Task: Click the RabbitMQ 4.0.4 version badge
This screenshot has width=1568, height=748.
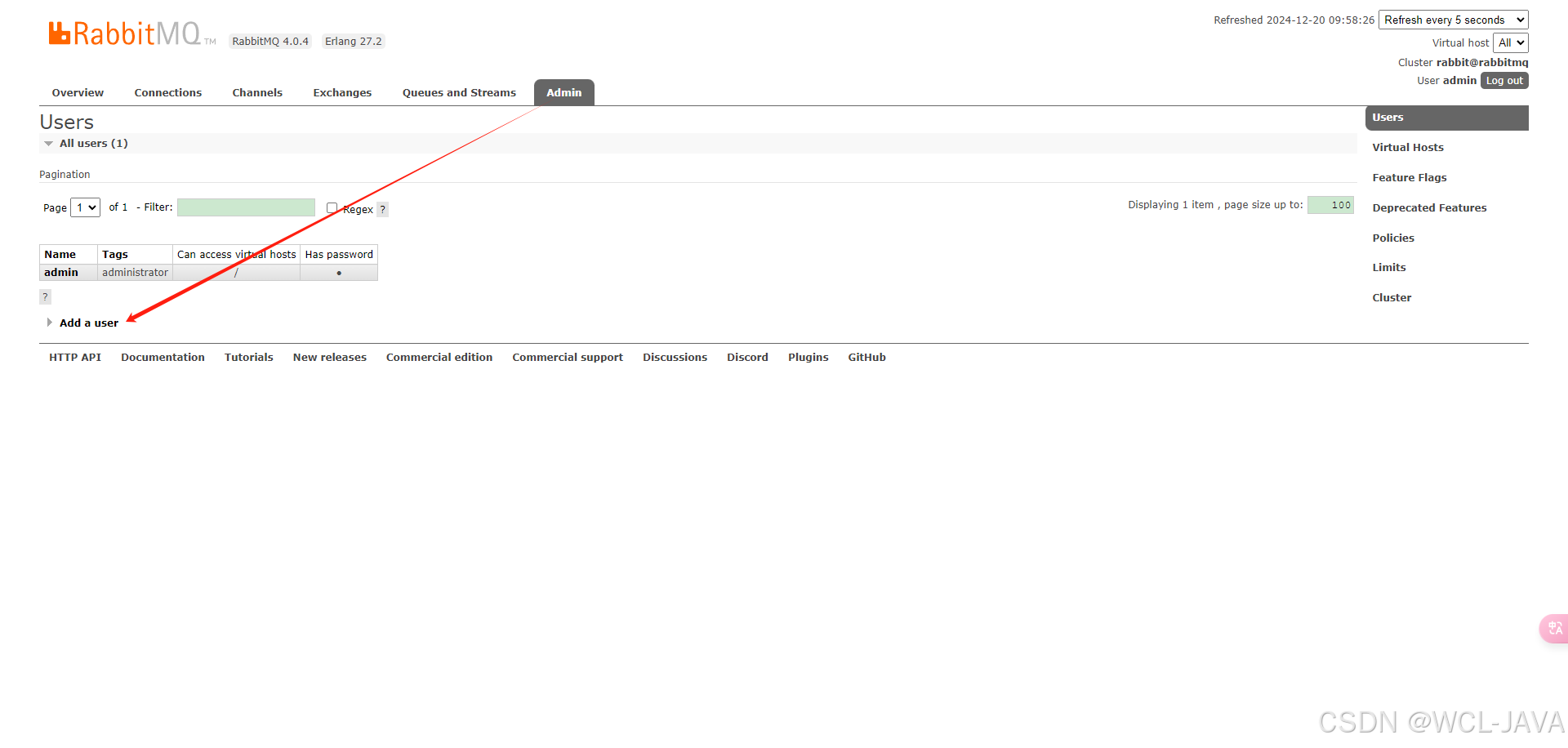Action: click(270, 41)
